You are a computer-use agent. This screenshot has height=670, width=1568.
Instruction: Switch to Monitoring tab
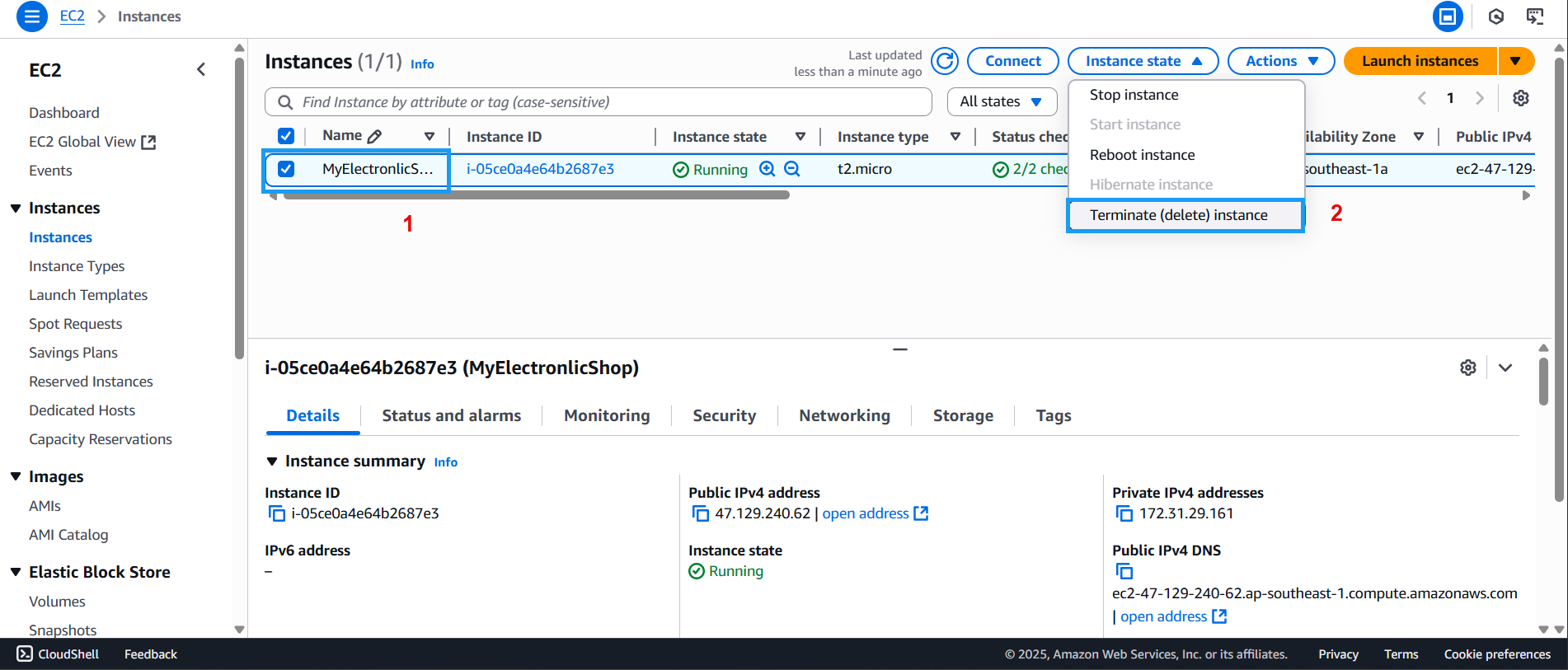tap(607, 416)
